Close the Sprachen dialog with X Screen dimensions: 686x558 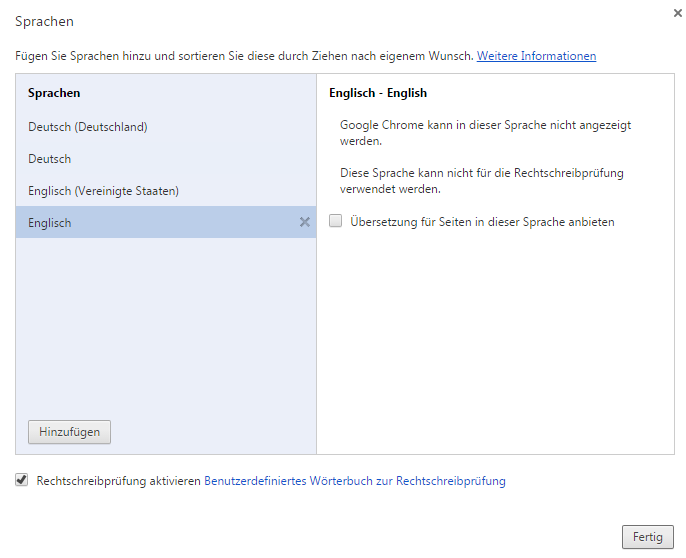point(677,13)
